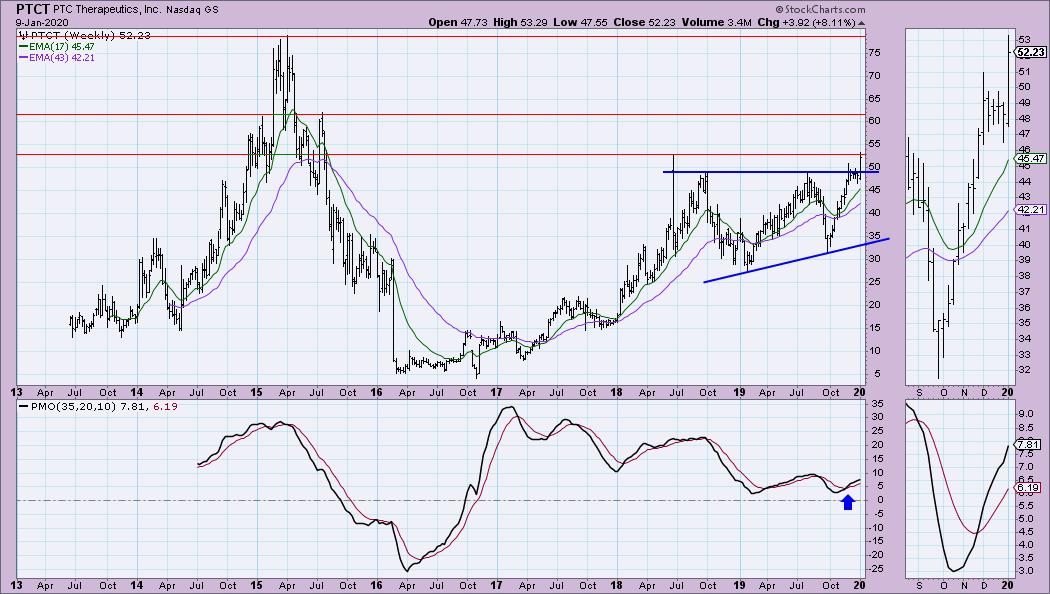Click the boxed 45.47 EMA tag in zoom panel
This screenshot has height=594, width=1050.
(1031, 159)
